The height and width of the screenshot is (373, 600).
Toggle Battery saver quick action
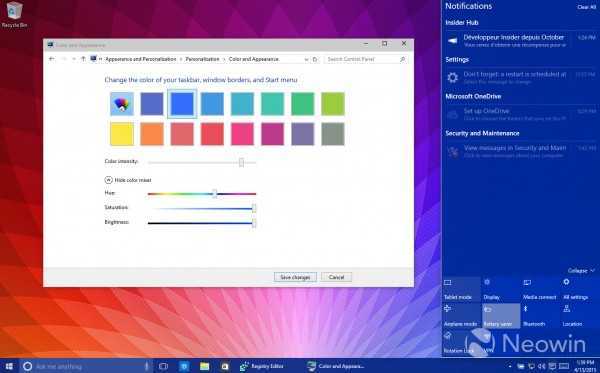pos(501,316)
